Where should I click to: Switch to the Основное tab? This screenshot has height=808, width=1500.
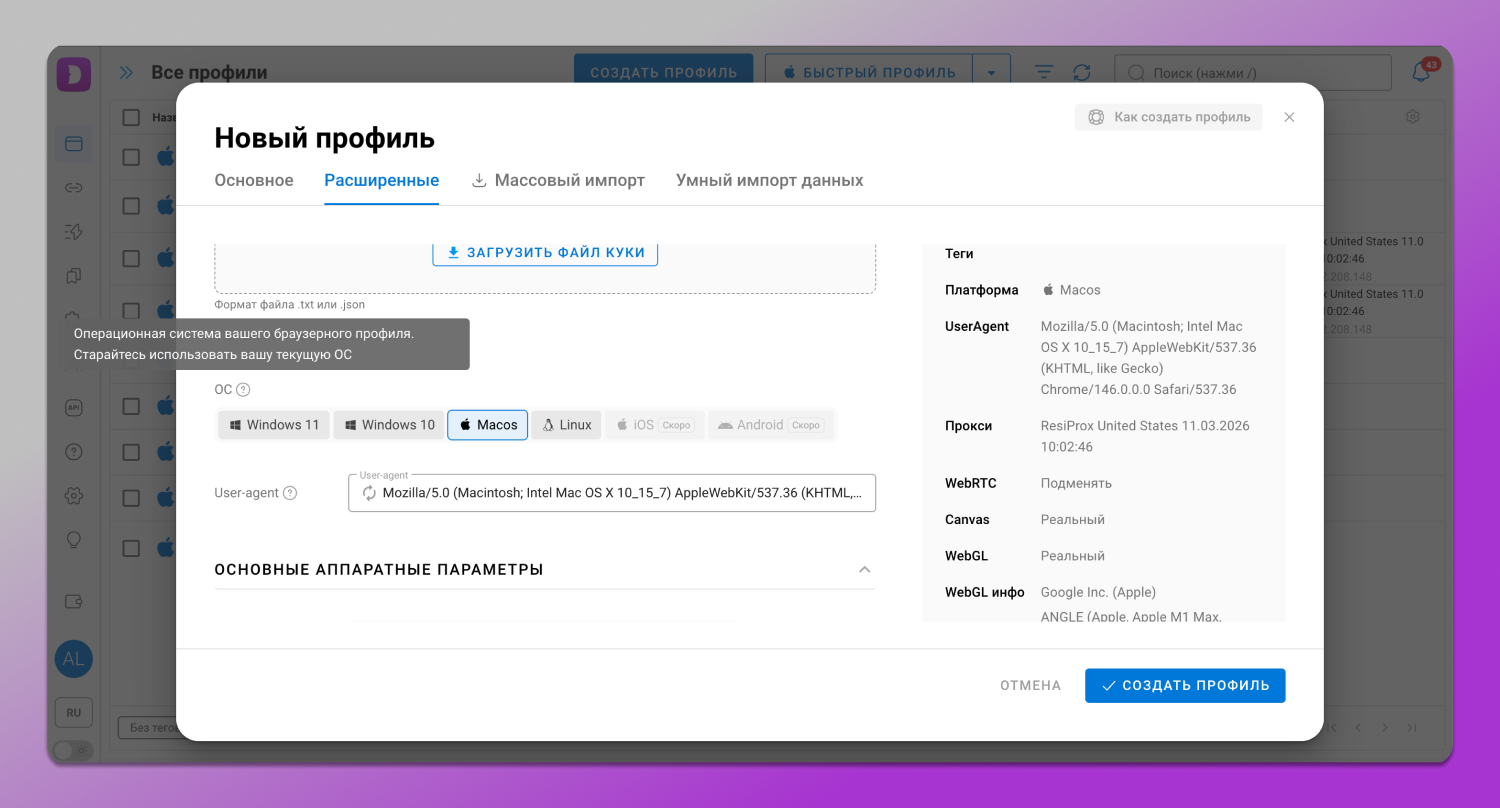254,181
